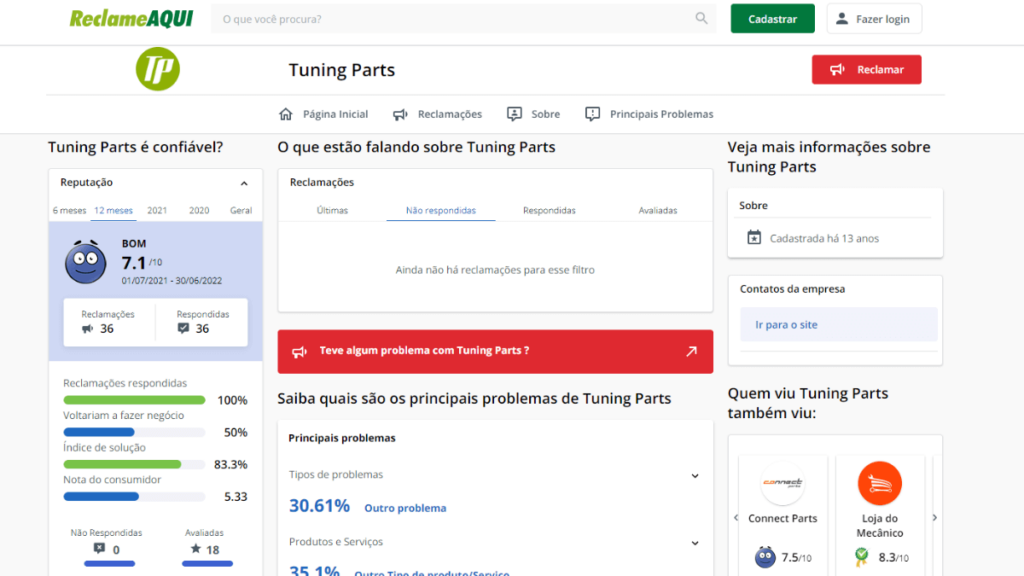Open the Ir para o site link

tap(786, 325)
